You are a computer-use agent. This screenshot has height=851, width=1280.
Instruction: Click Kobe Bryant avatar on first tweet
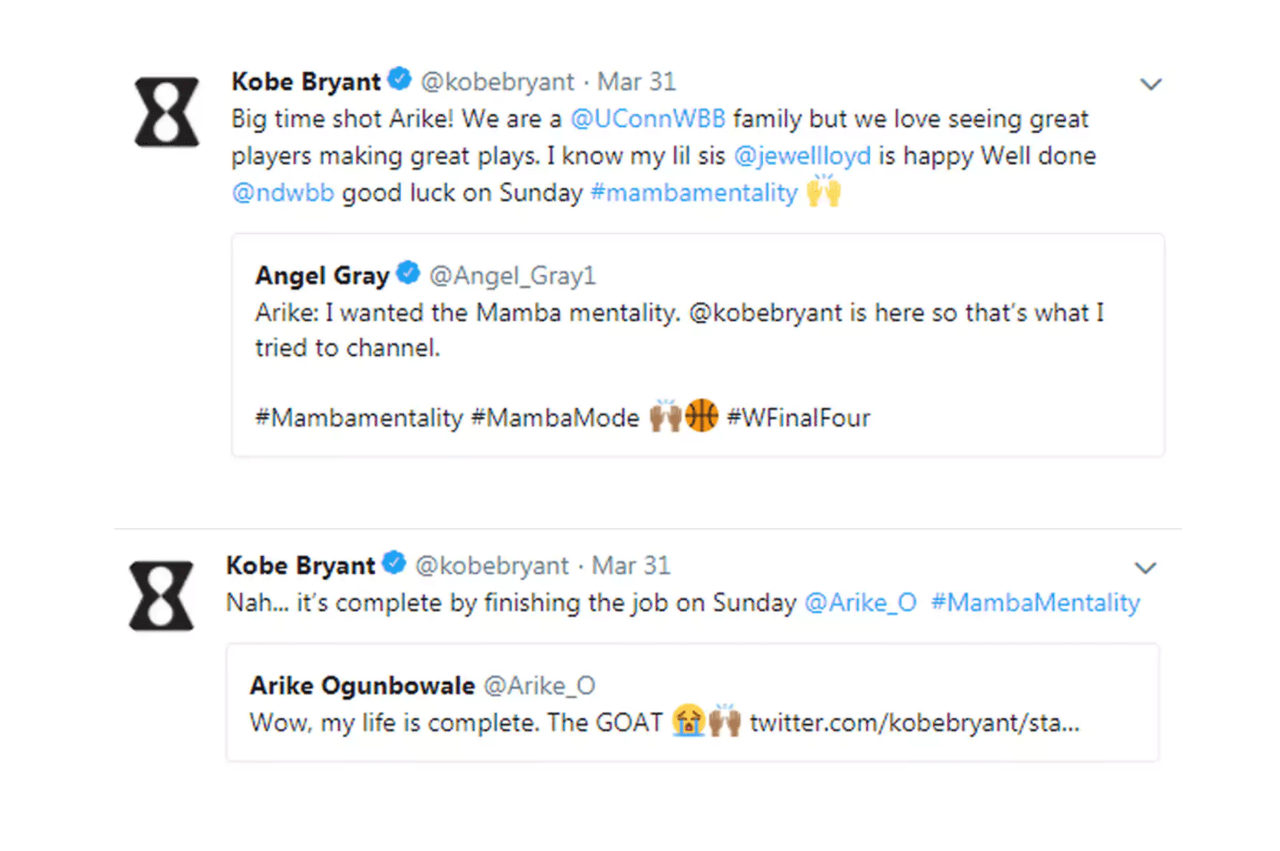[167, 111]
